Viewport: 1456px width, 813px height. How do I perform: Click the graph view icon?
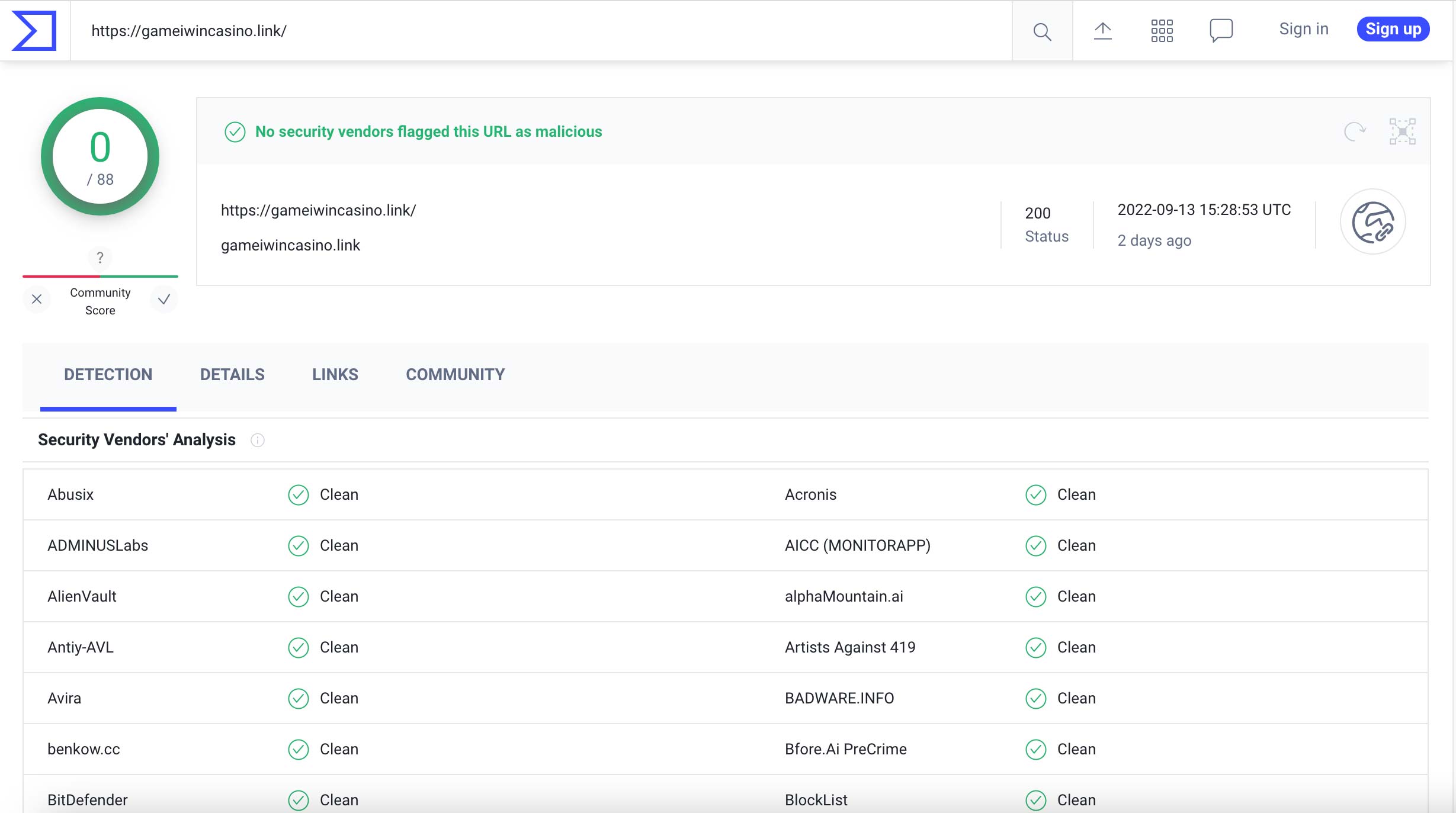1402,131
